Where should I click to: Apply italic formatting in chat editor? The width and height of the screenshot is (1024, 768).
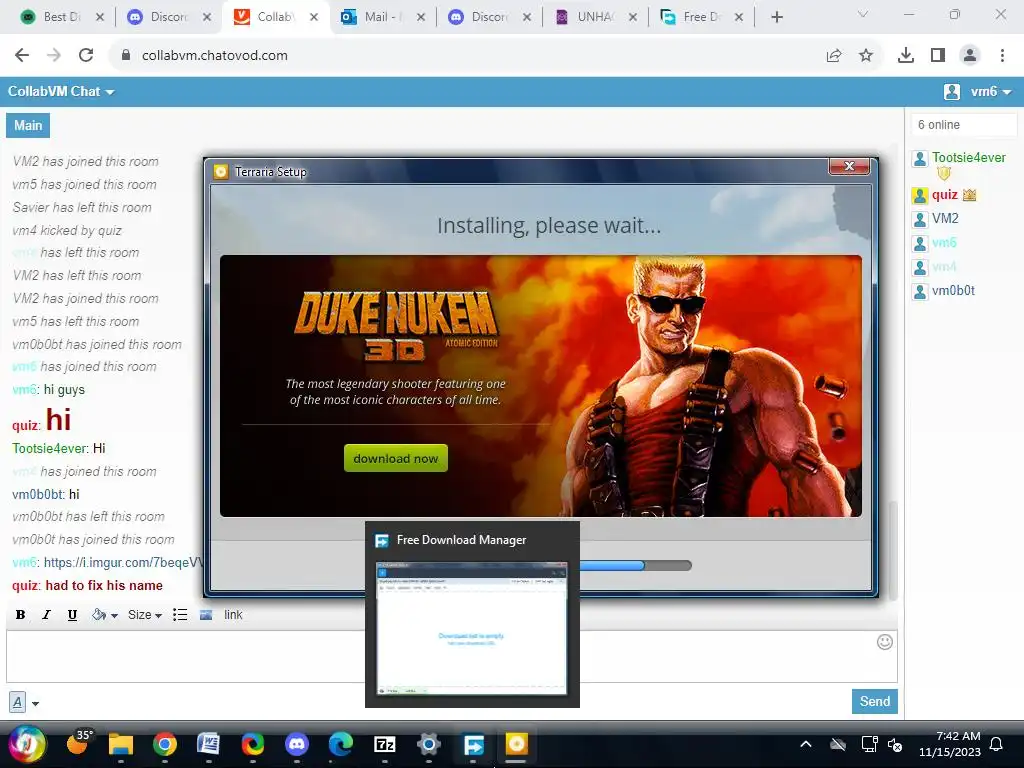coord(46,615)
